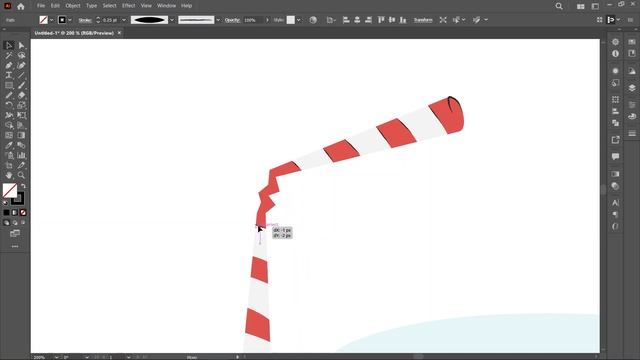Screen dimensions: 640x360
Task: Select the Slice tool
Action: click(x=21, y=165)
